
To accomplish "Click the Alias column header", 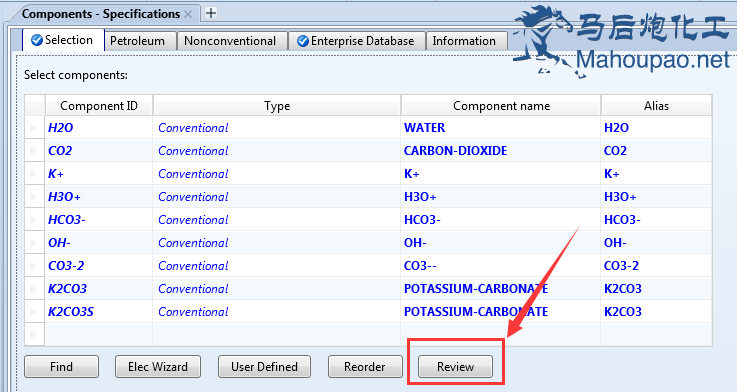I will 656,106.
